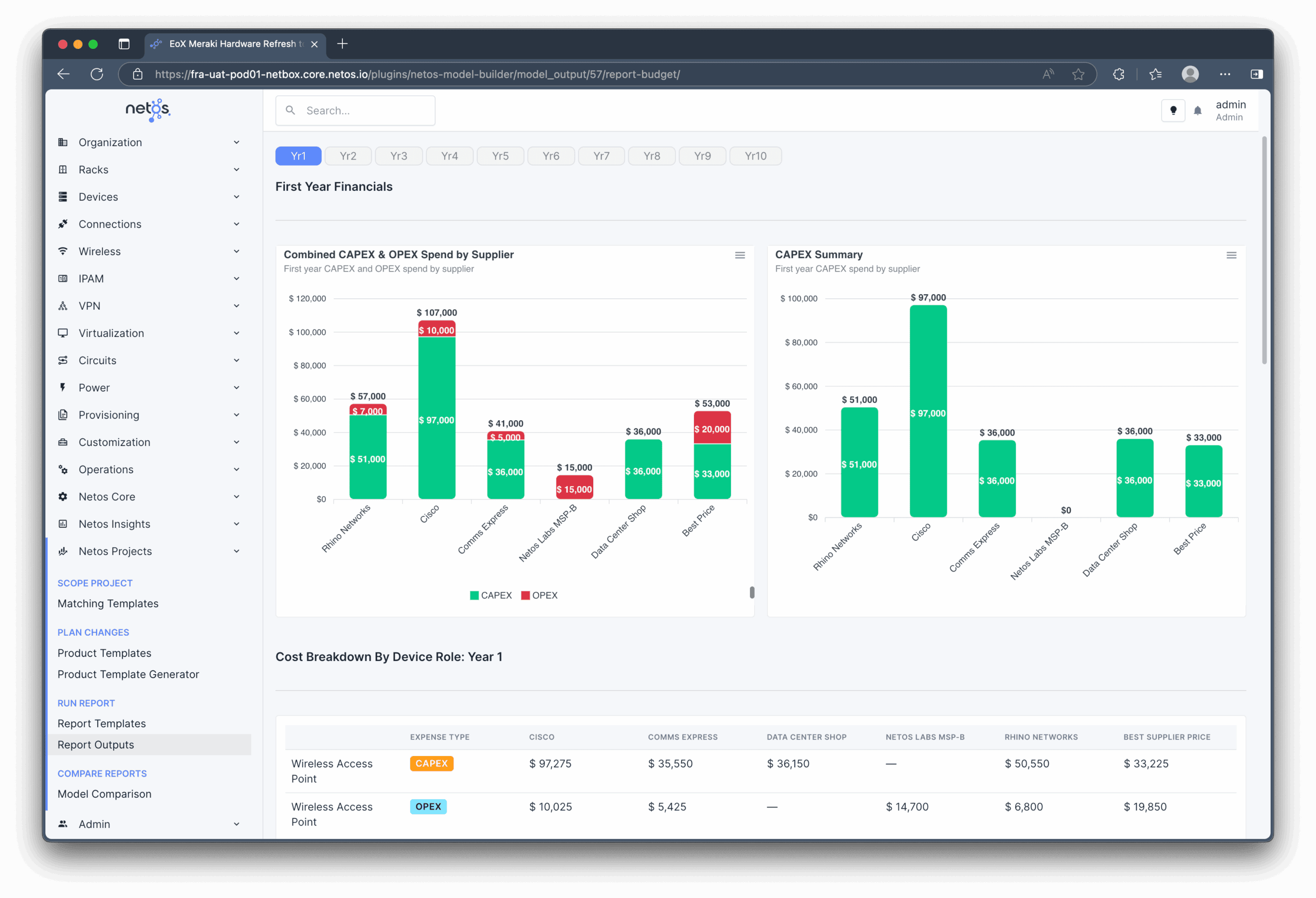Screen dimensions: 1316x898
Task: Open Combined CAPEX & OPEX chart hamburger menu
Action: click(x=740, y=256)
